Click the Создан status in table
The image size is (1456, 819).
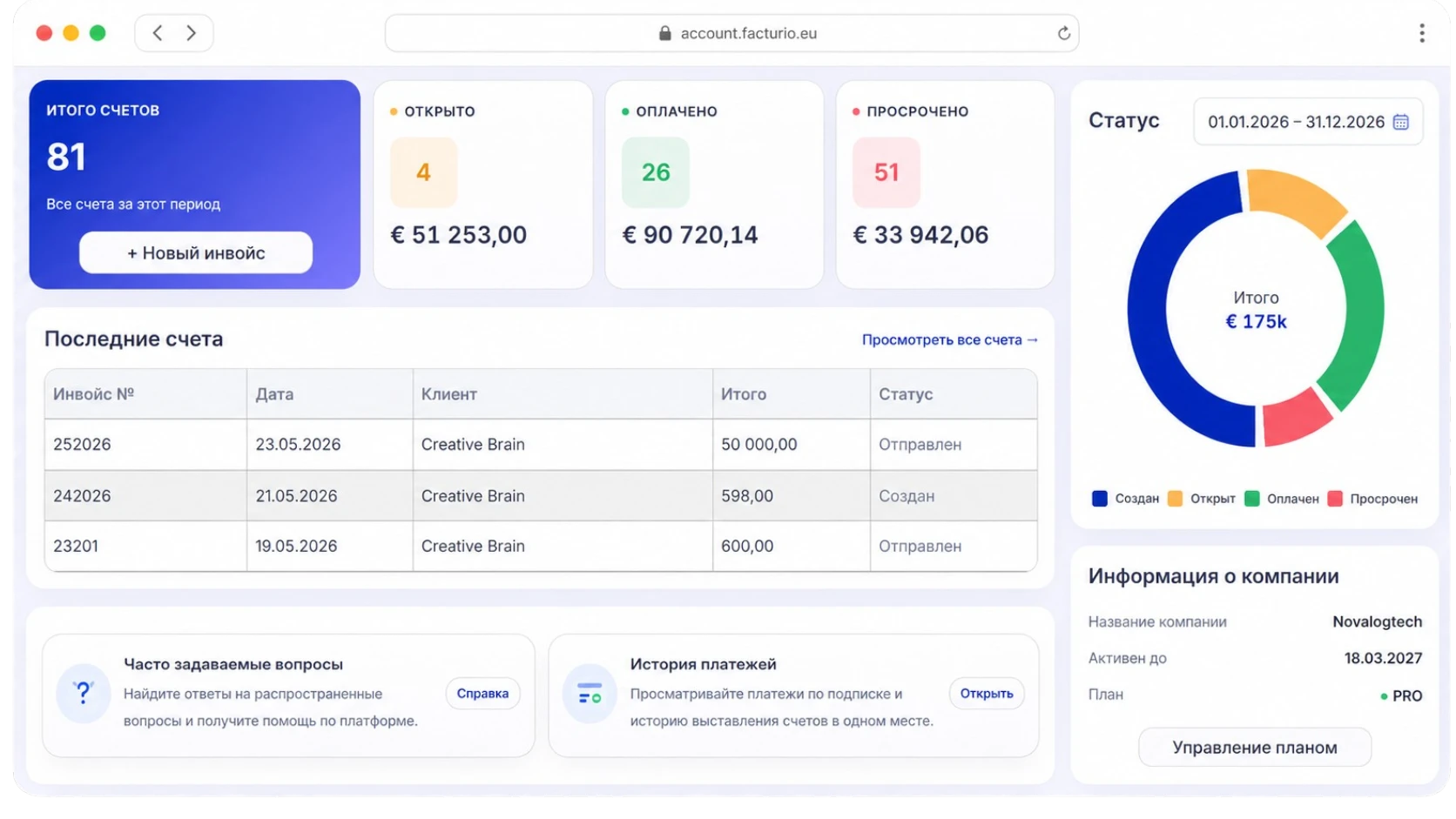[x=907, y=495]
